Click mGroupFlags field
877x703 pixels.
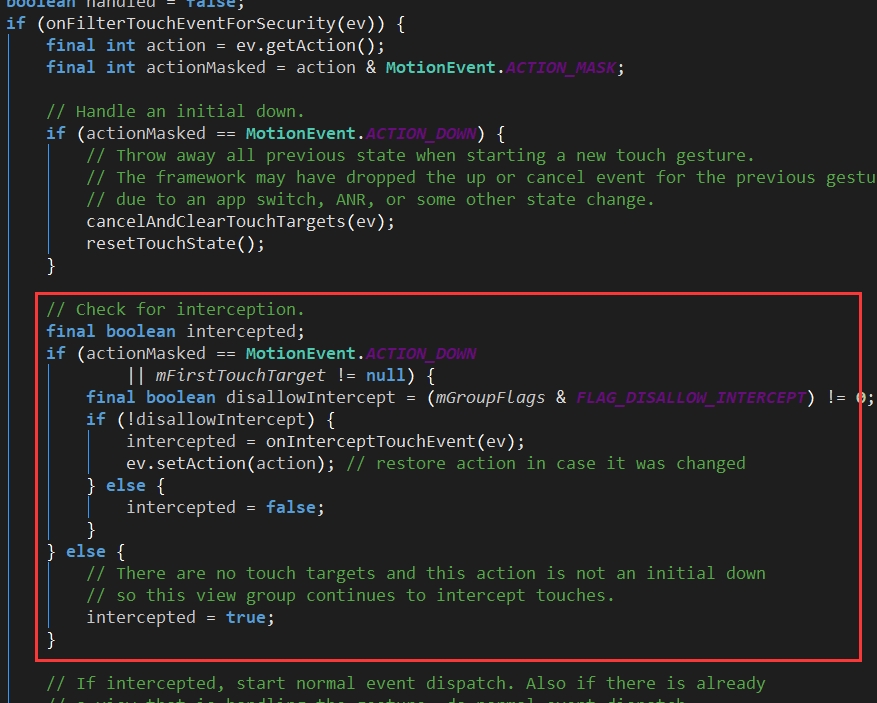(x=491, y=397)
